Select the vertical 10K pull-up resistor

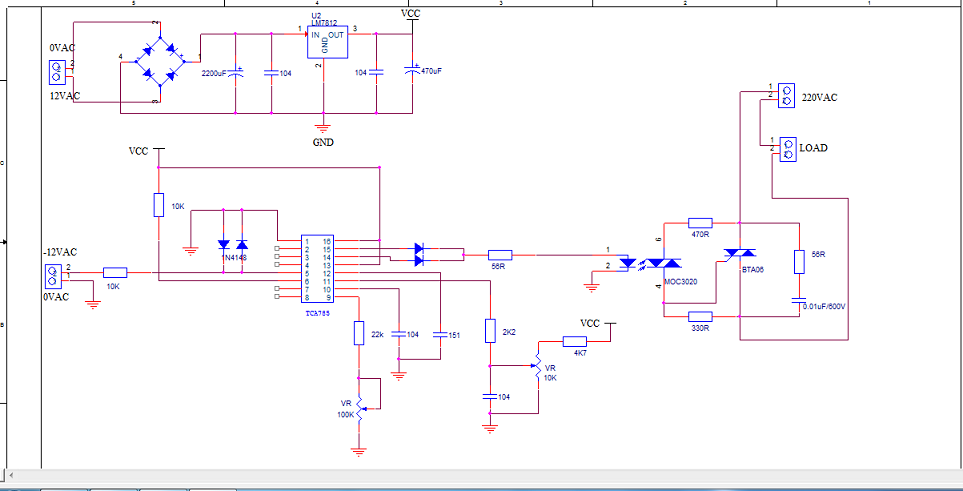(159, 205)
